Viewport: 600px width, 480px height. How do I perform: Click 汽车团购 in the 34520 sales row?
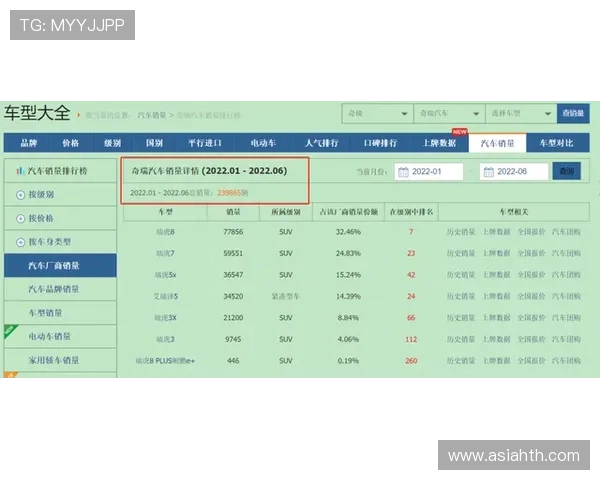click(x=566, y=296)
